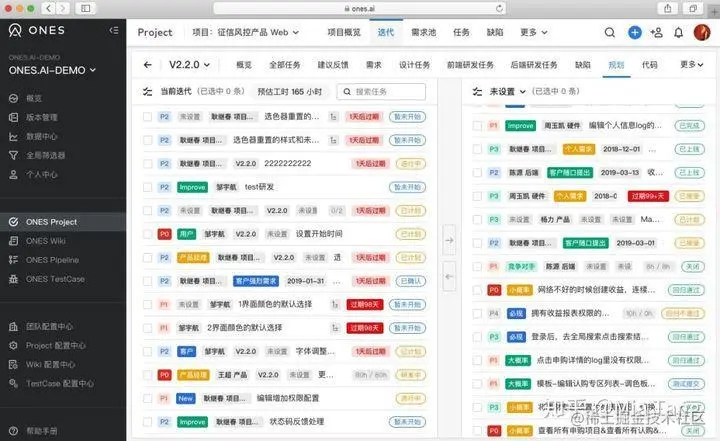Viewport: 720px width, 441px height.
Task: Click the 当前迭代 multi-select list icon
Action: [x=147, y=91]
